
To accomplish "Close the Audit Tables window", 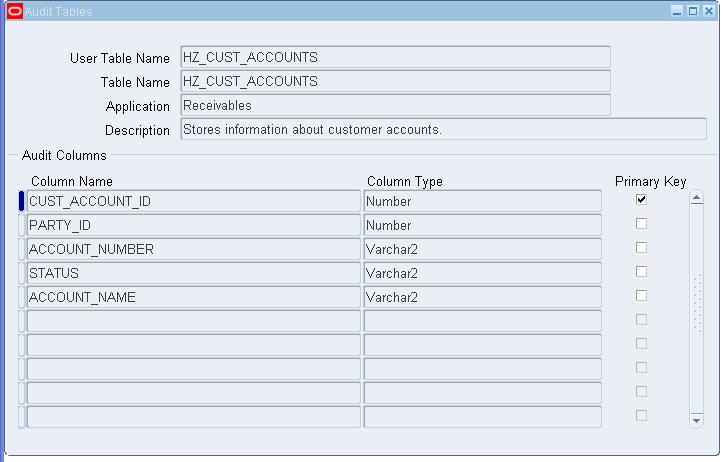I will pos(707,11).
